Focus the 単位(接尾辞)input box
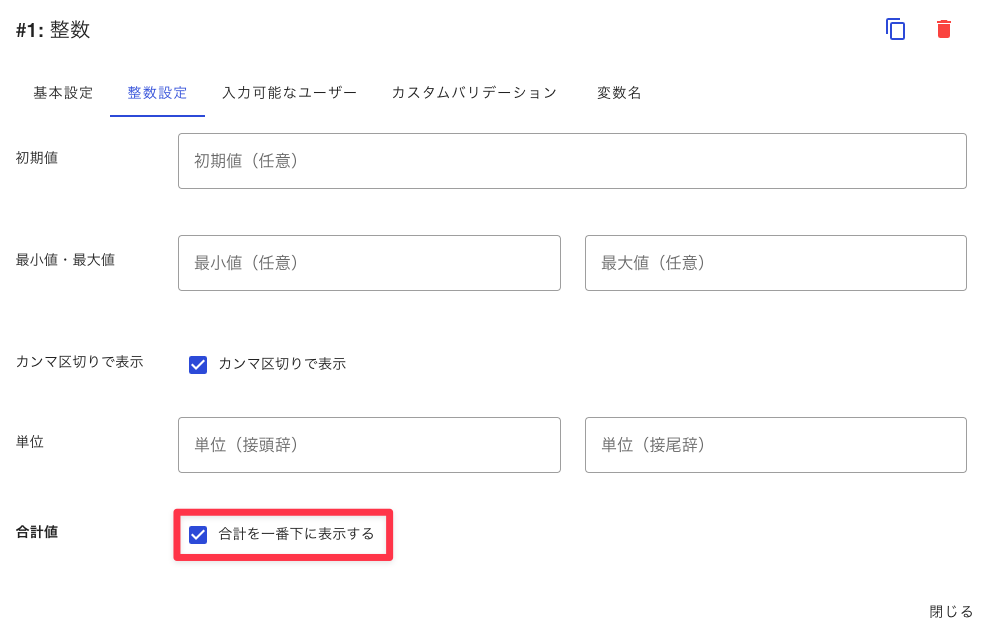Image resolution: width=989 pixels, height=634 pixels. click(776, 445)
